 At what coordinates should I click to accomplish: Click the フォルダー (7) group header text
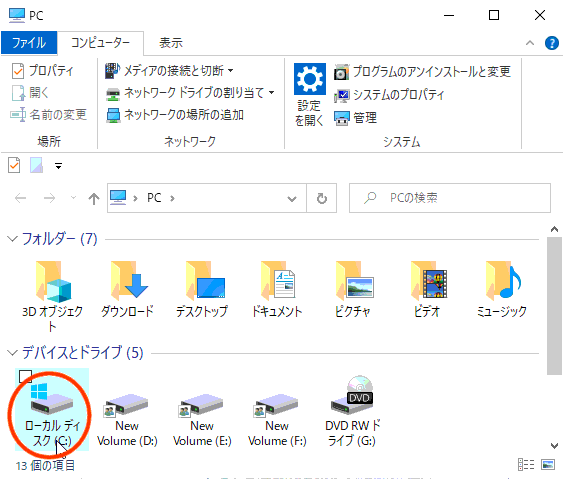click(59, 239)
